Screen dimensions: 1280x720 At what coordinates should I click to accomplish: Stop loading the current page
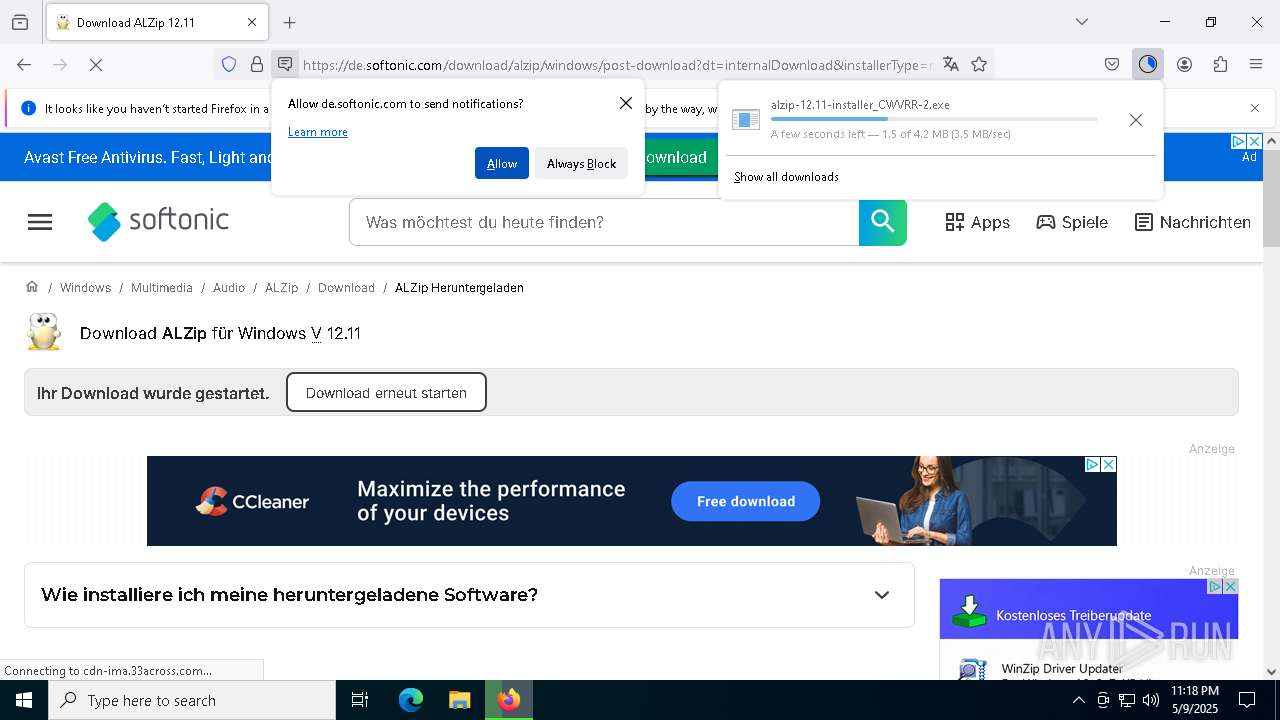click(x=96, y=65)
